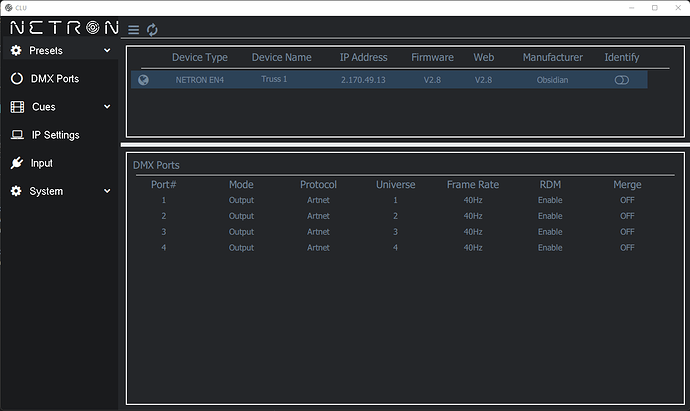Click the Web column header
This screenshot has width=690, height=411.
[x=484, y=58]
